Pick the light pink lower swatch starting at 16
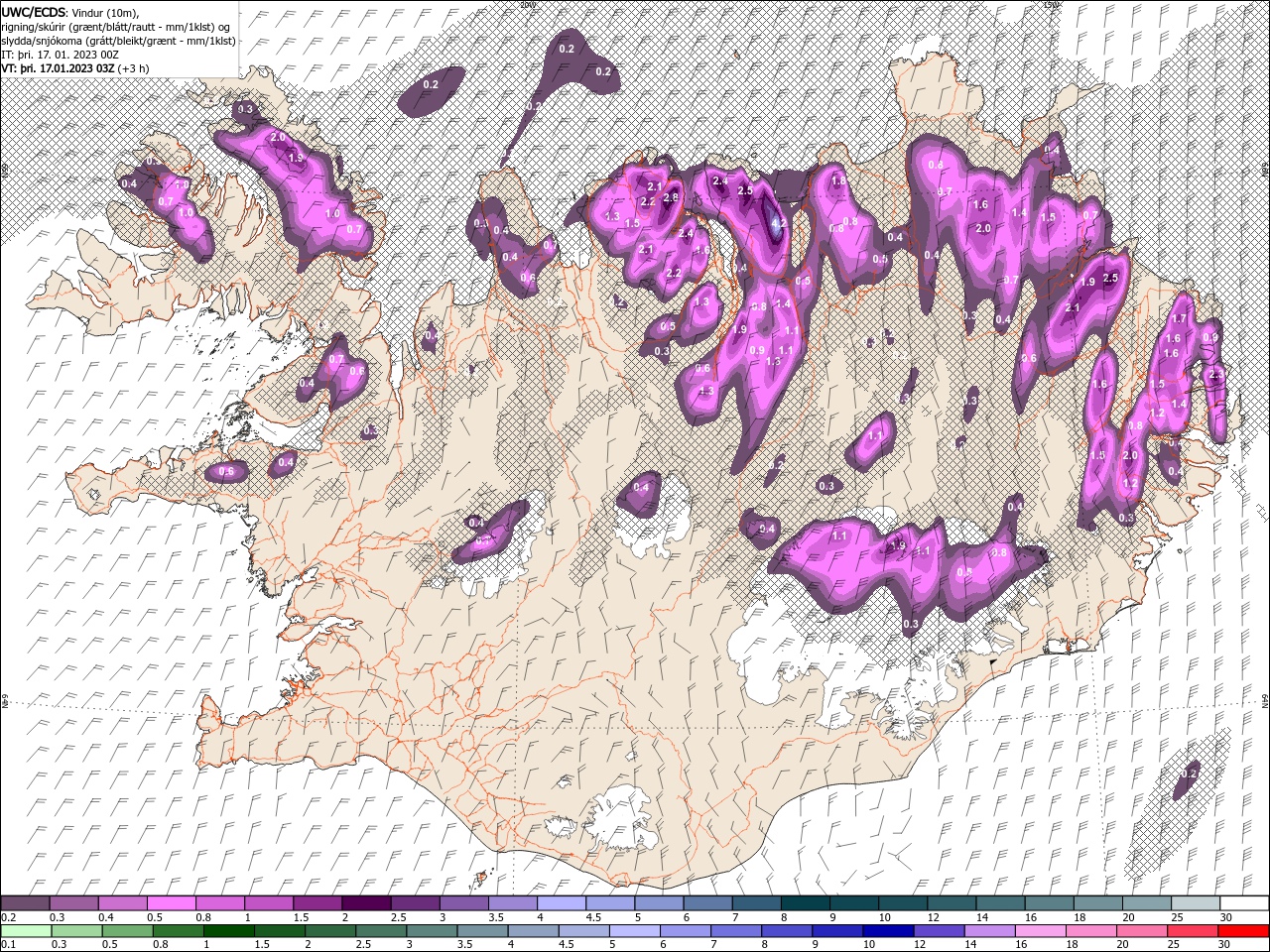This screenshot has height=952, width=1270. pyautogui.click(x=1039, y=930)
